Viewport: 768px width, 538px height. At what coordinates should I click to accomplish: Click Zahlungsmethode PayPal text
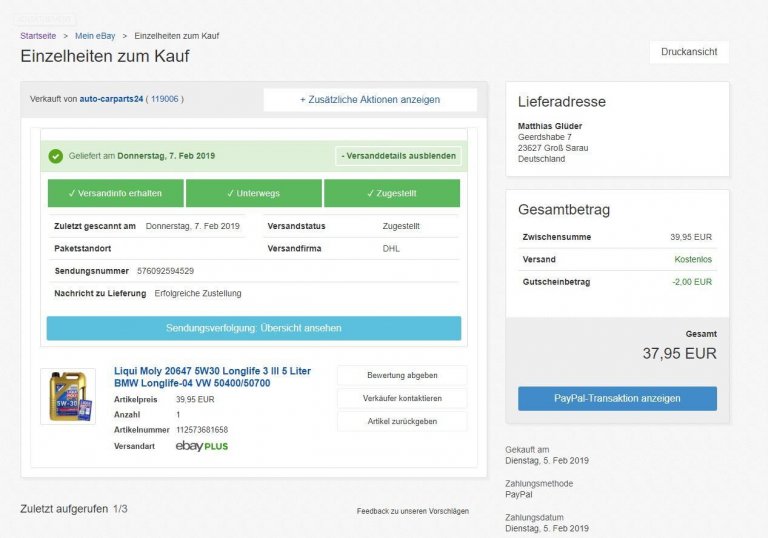coord(519,494)
